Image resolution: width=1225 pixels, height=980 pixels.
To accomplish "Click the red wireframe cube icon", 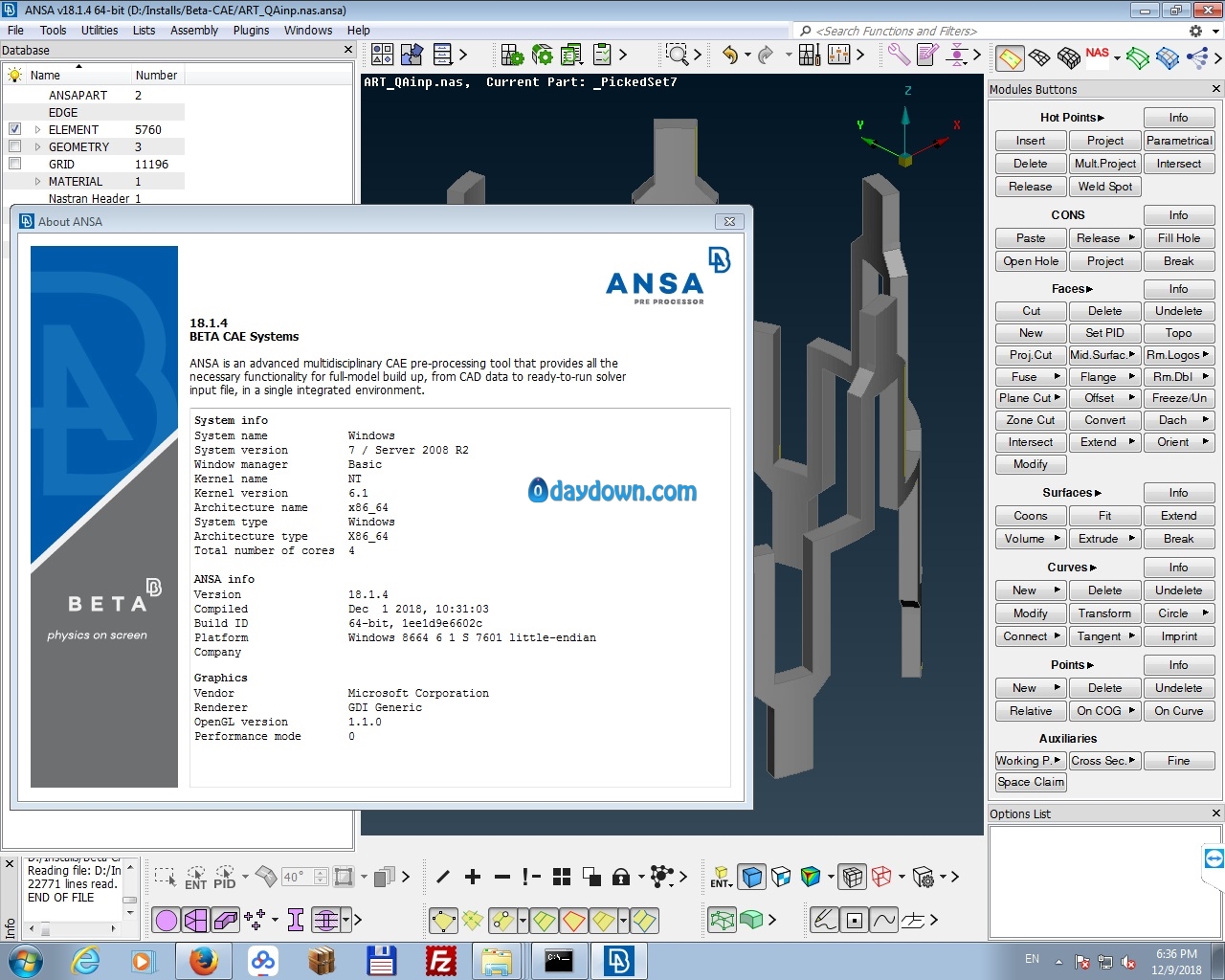I will point(881,877).
